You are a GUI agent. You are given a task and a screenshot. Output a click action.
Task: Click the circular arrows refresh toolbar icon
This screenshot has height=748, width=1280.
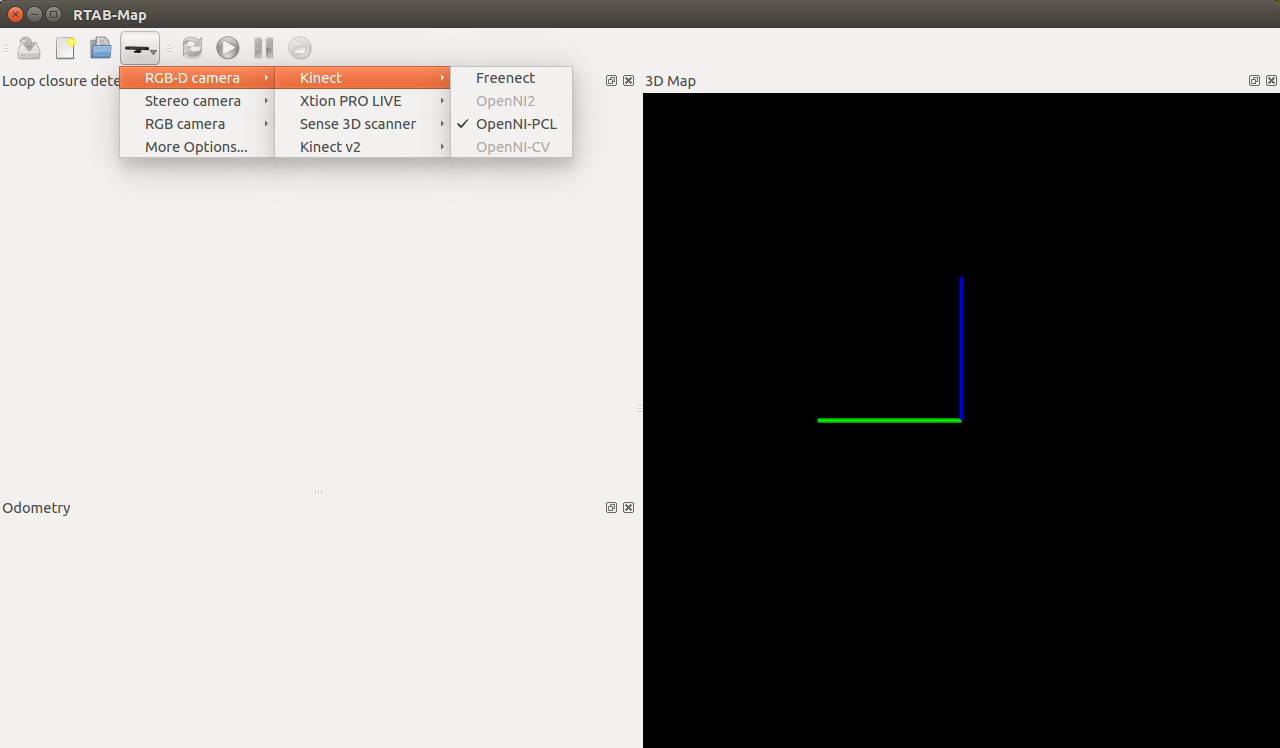click(x=192, y=48)
